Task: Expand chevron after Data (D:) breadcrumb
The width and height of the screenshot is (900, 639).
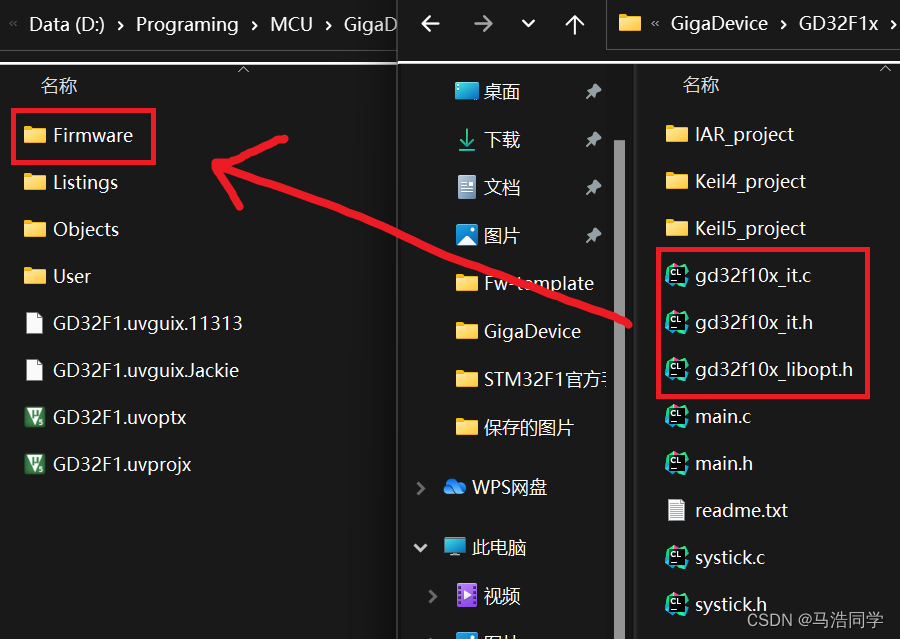Action: pos(121,25)
